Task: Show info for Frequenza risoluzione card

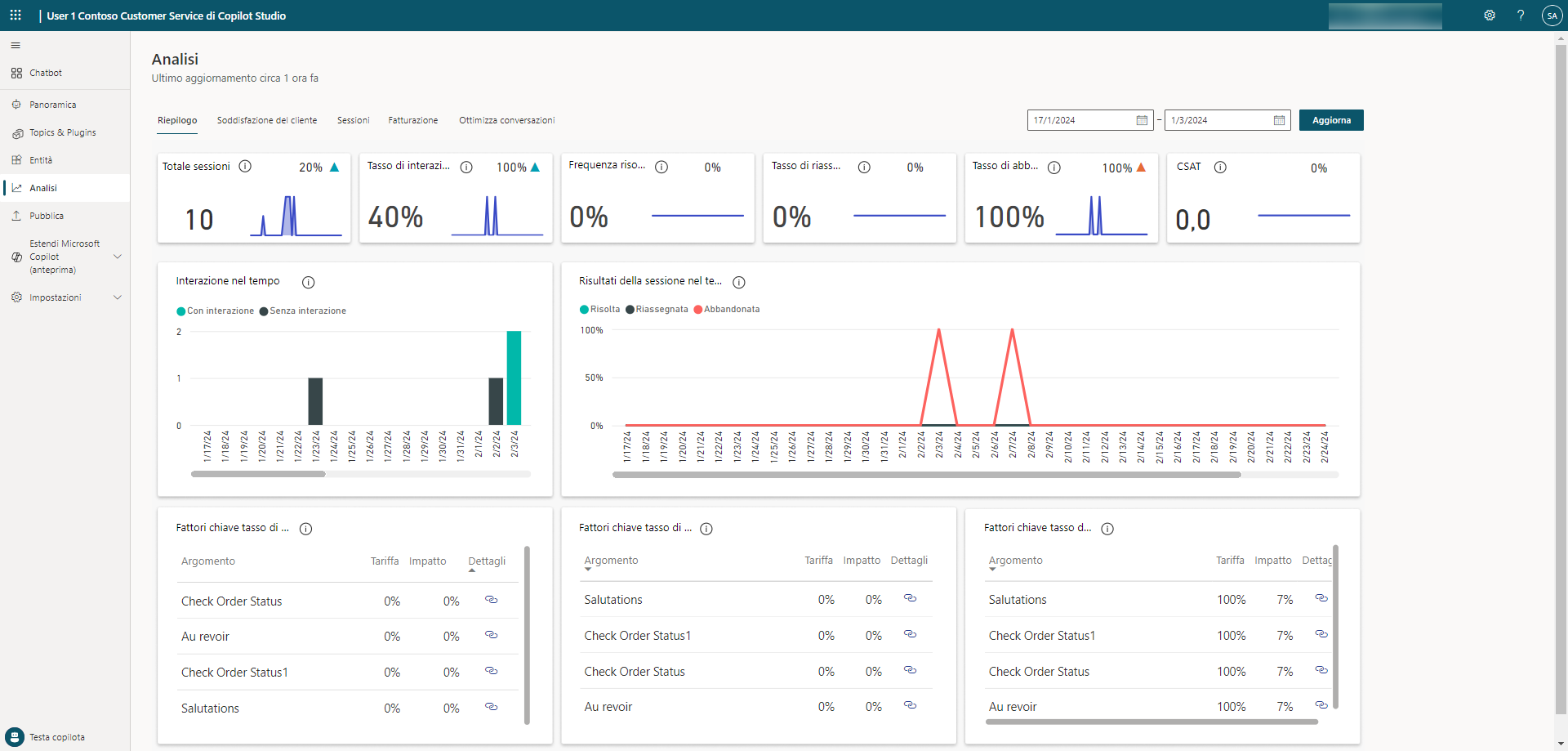Action: (661, 167)
